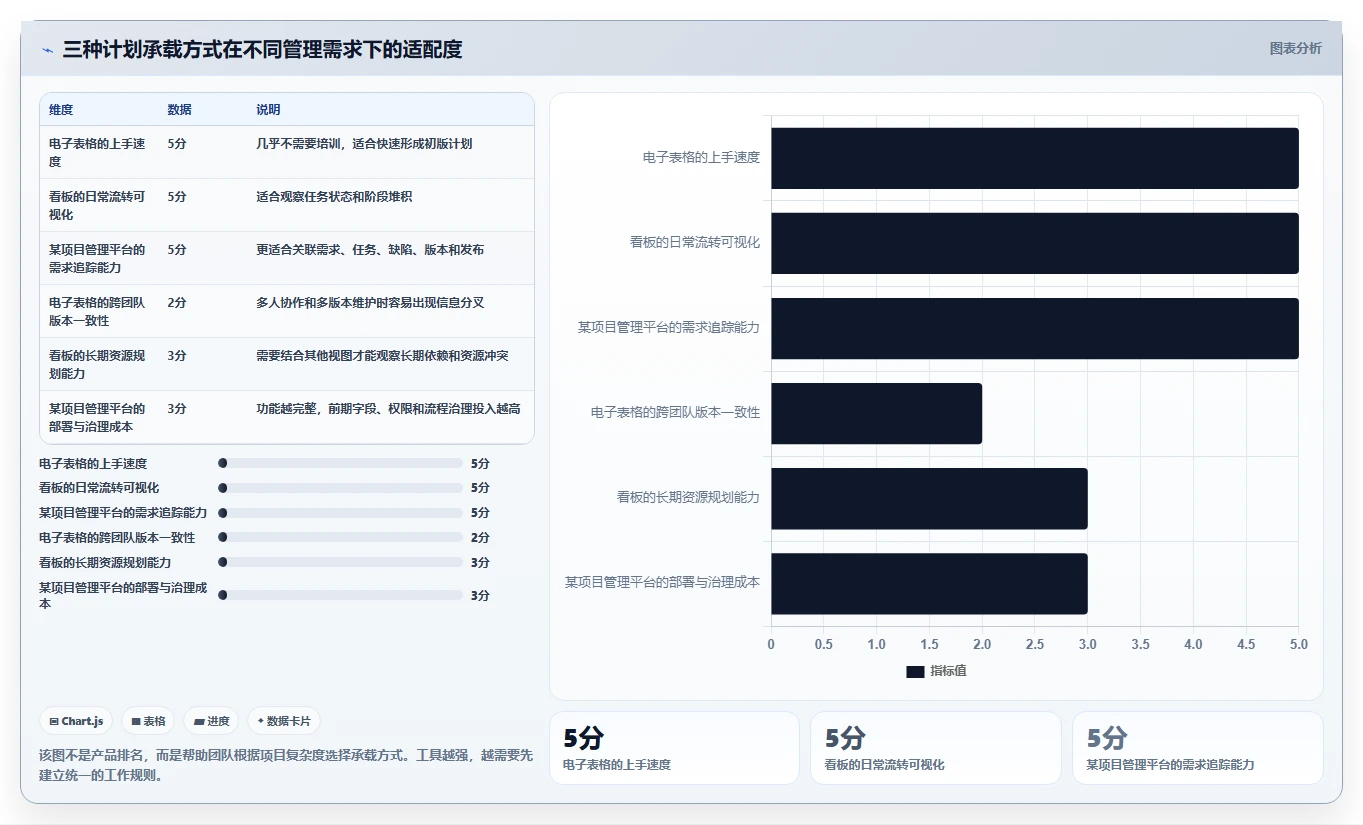Click the 数据卡片 tag chip
Screen dimensions: 1363x825
point(284,721)
